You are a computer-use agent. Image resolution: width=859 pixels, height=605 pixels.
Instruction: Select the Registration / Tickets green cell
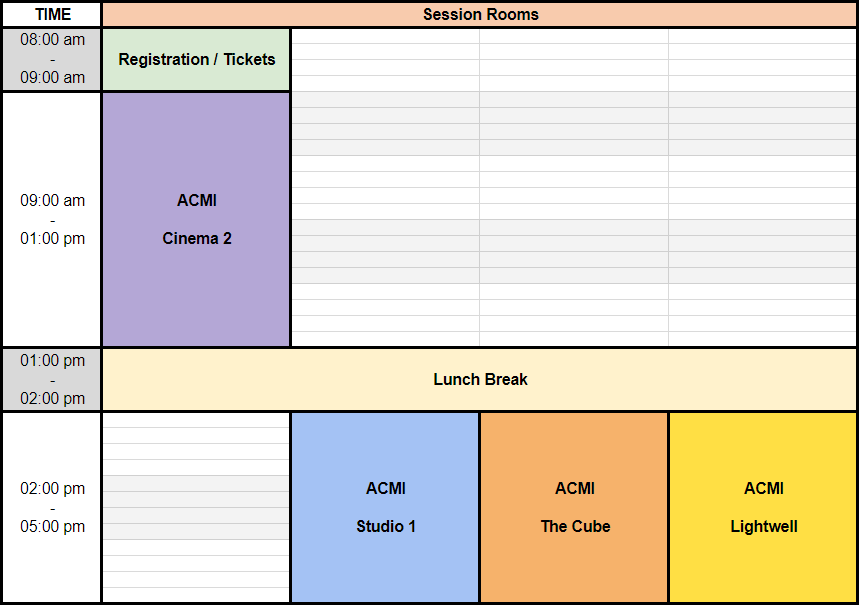tap(196, 59)
